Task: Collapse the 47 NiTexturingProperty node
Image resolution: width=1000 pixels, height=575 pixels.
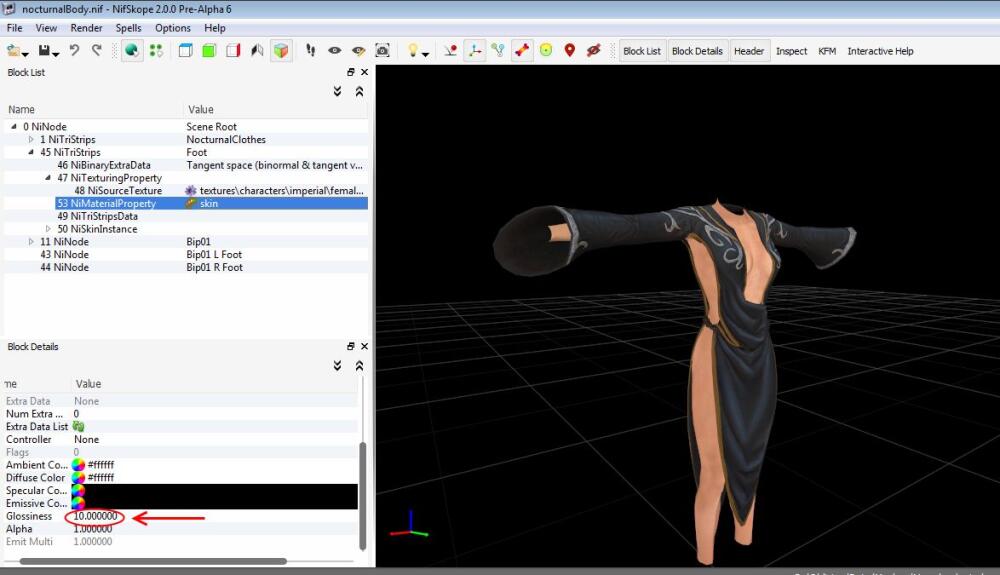Action: (x=48, y=177)
